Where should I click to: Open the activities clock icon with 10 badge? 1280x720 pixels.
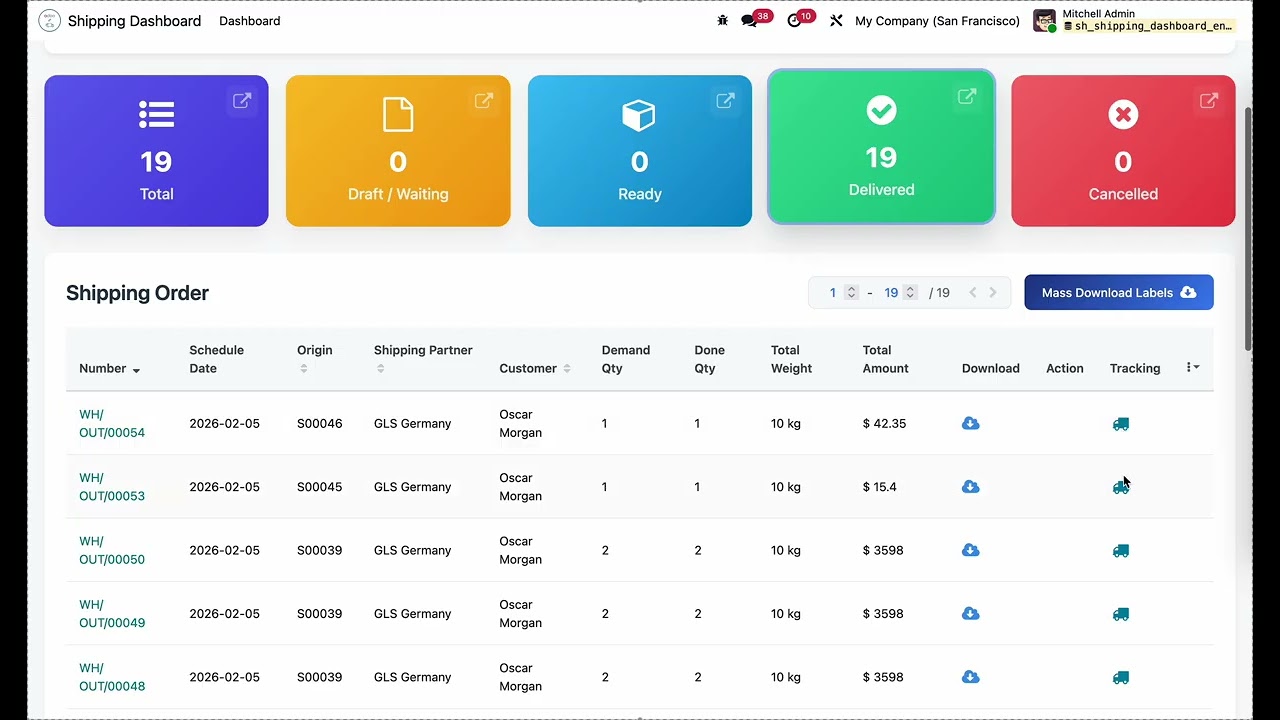[x=800, y=19]
